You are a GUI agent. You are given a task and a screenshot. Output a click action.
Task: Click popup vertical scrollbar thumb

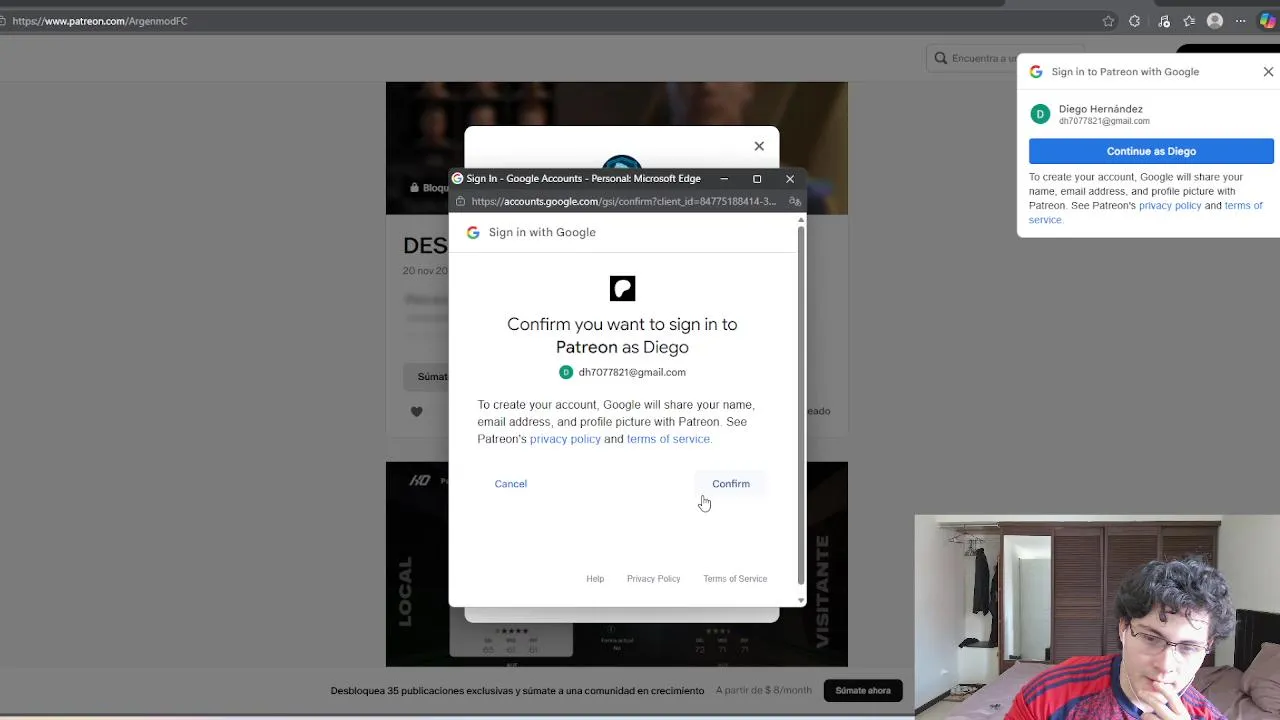click(x=801, y=405)
